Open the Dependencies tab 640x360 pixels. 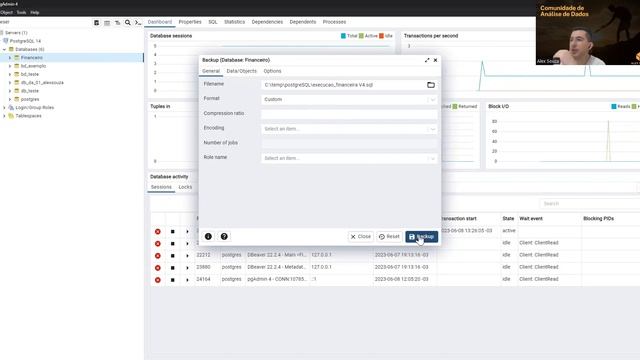point(267,22)
